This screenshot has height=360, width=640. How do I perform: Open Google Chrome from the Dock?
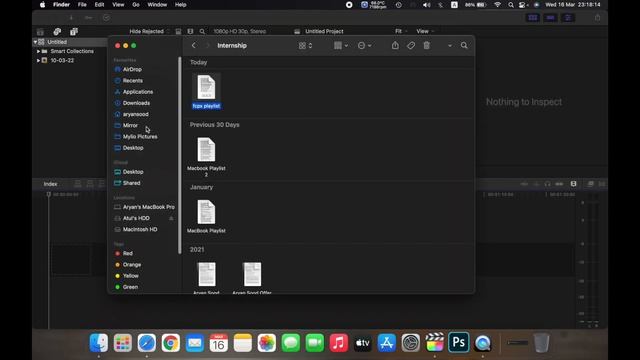171,342
